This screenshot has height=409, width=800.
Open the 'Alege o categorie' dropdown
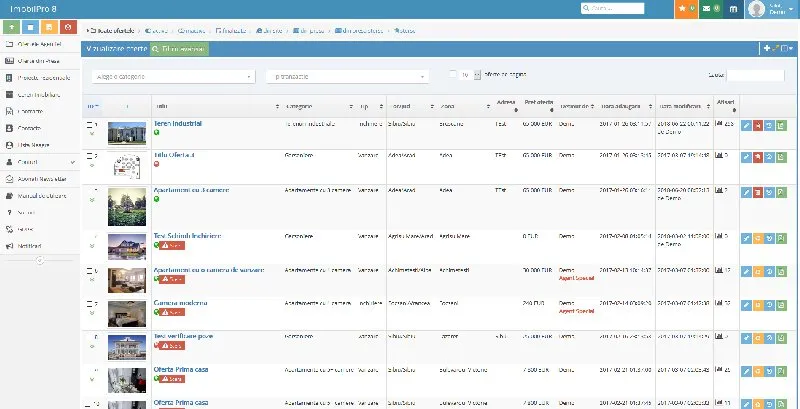pyautogui.click(x=173, y=76)
